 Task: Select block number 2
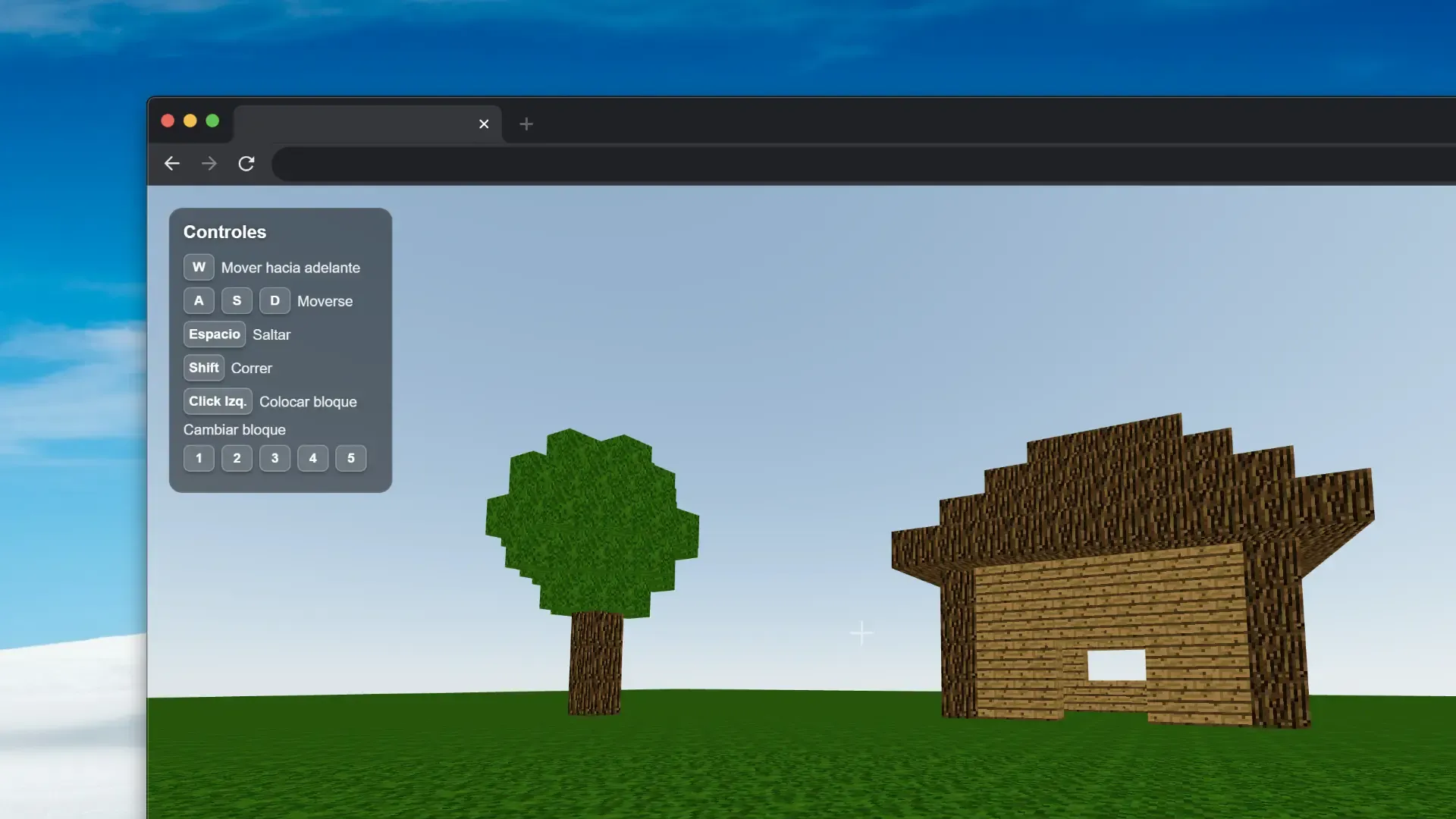point(237,458)
